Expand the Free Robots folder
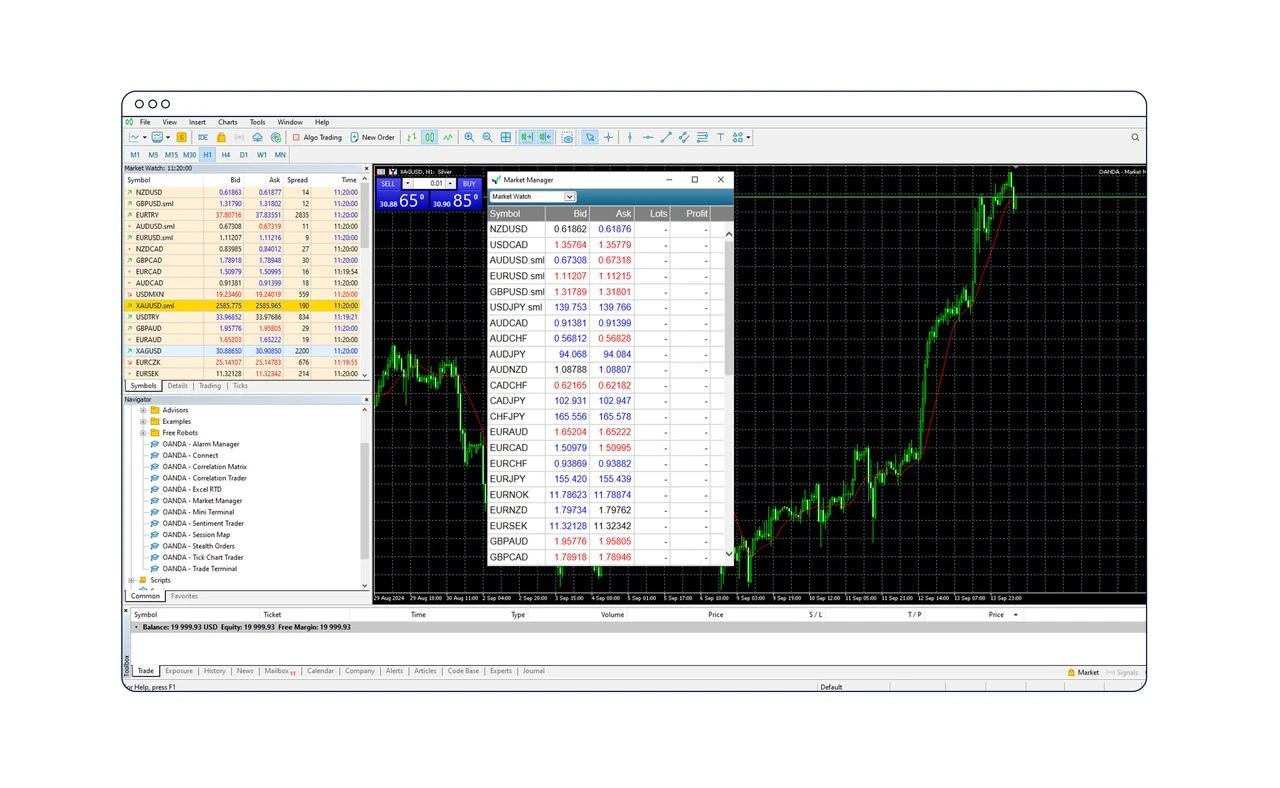The height and width of the screenshot is (788, 1280). pyautogui.click(x=144, y=432)
